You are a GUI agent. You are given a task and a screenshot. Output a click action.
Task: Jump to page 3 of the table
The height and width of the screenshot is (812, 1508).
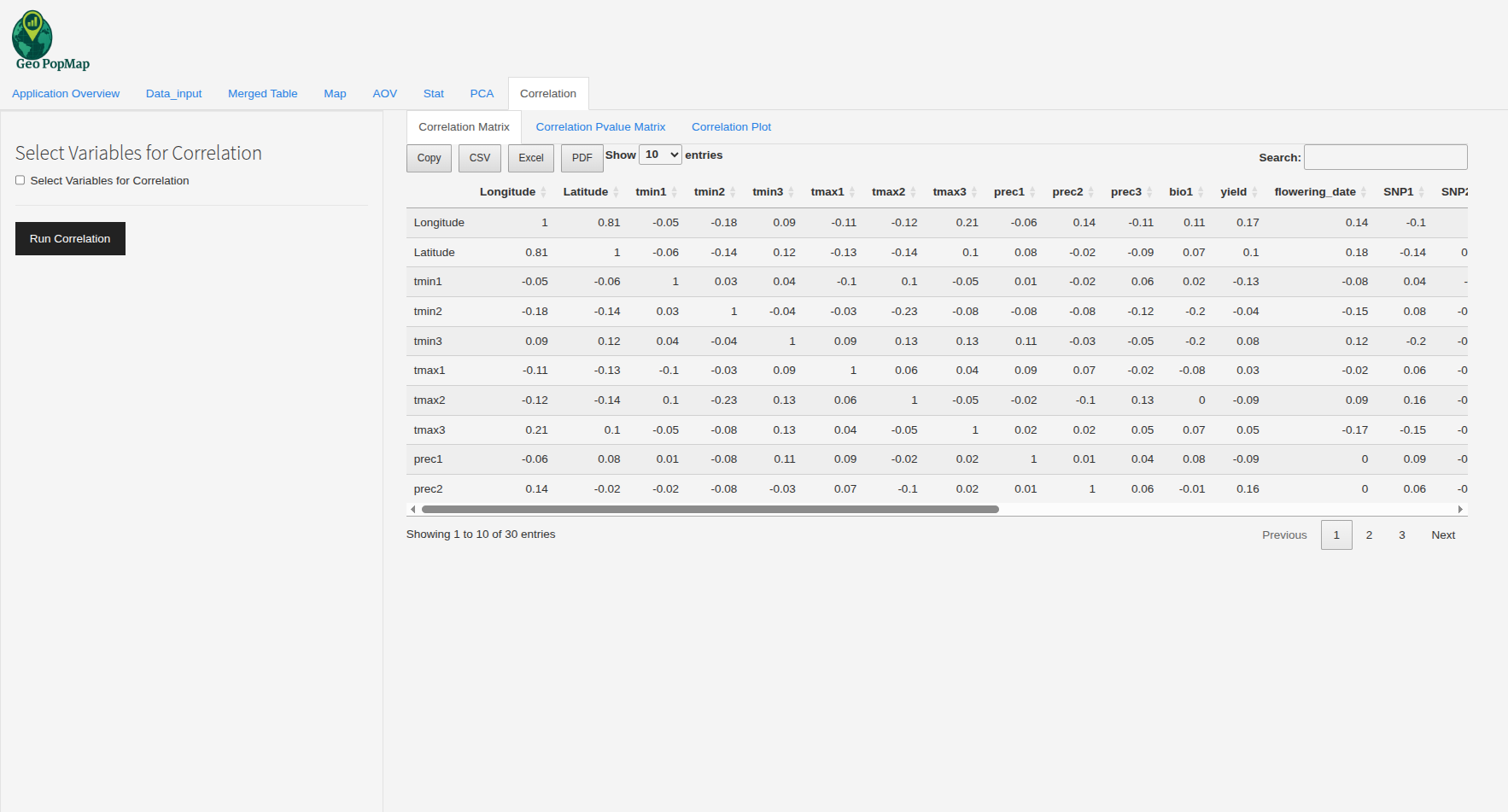tap(1401, 535)
